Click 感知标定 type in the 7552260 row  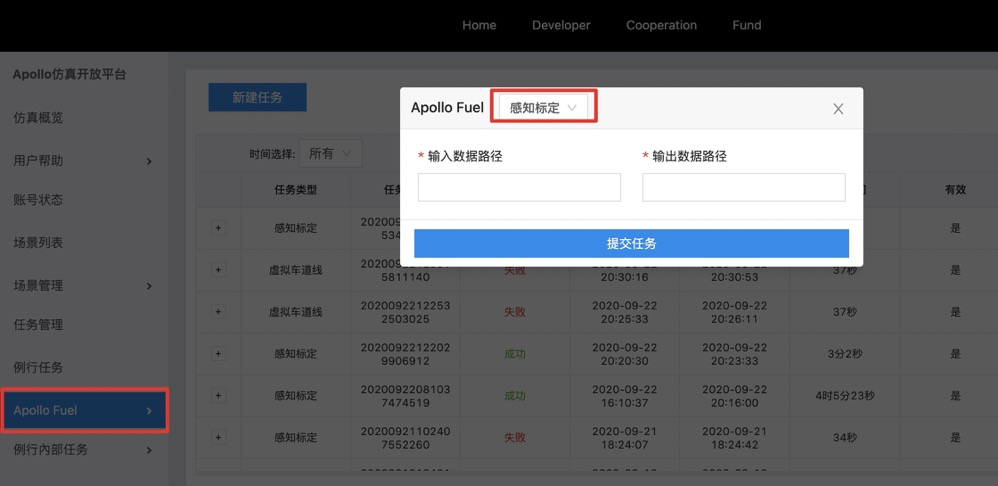pyautogui.click(x=295, y=438)
